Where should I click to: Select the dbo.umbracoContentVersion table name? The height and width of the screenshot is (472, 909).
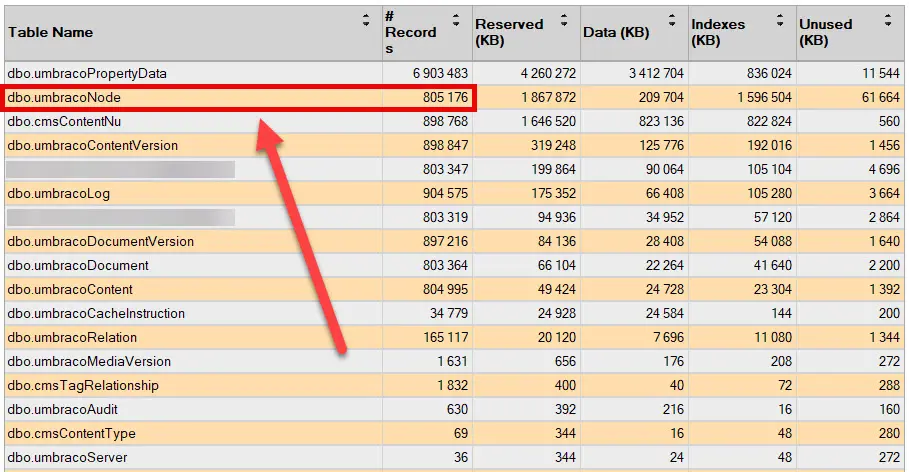[x=93, y=146]
